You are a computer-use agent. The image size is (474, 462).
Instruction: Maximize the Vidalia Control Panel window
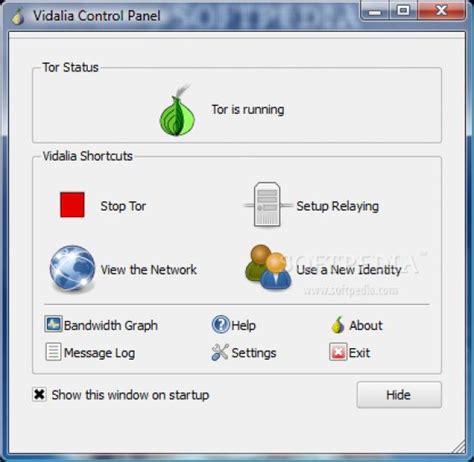(x=403, y=11)
